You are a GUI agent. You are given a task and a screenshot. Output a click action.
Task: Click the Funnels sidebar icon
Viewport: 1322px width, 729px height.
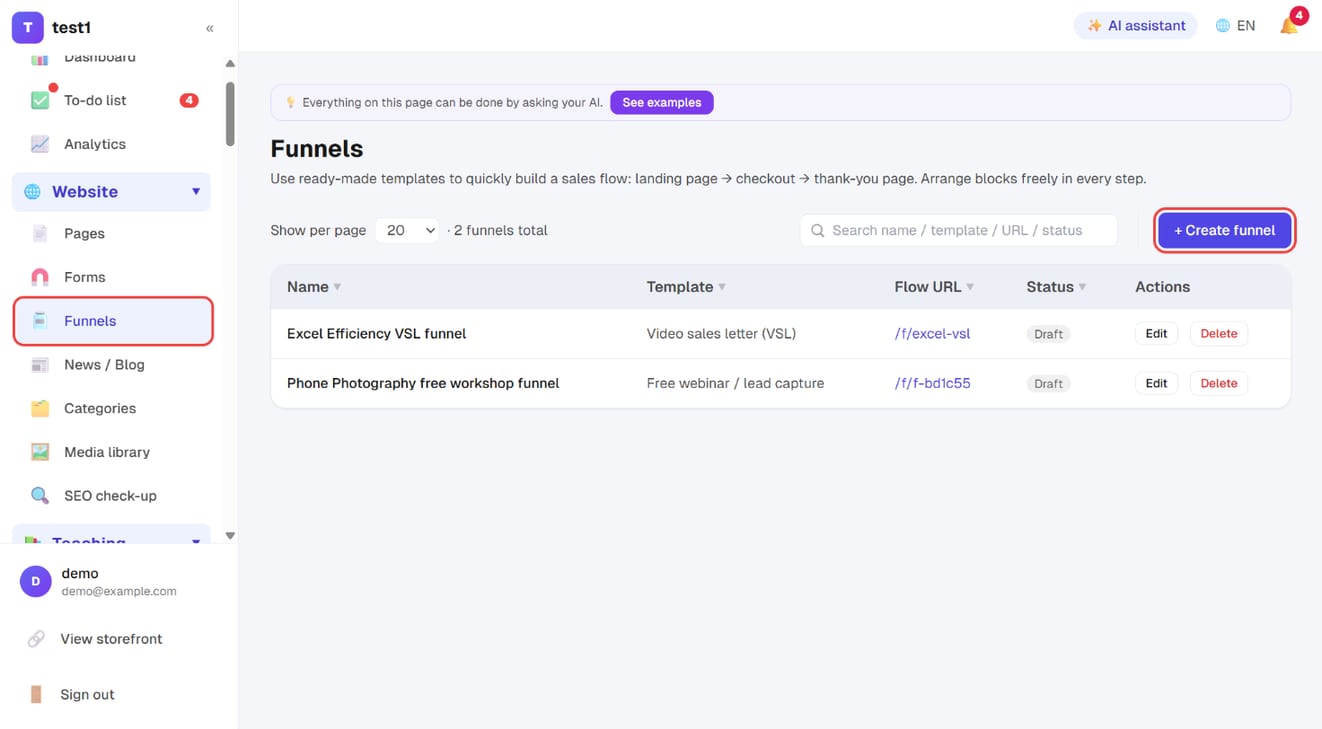40,321
